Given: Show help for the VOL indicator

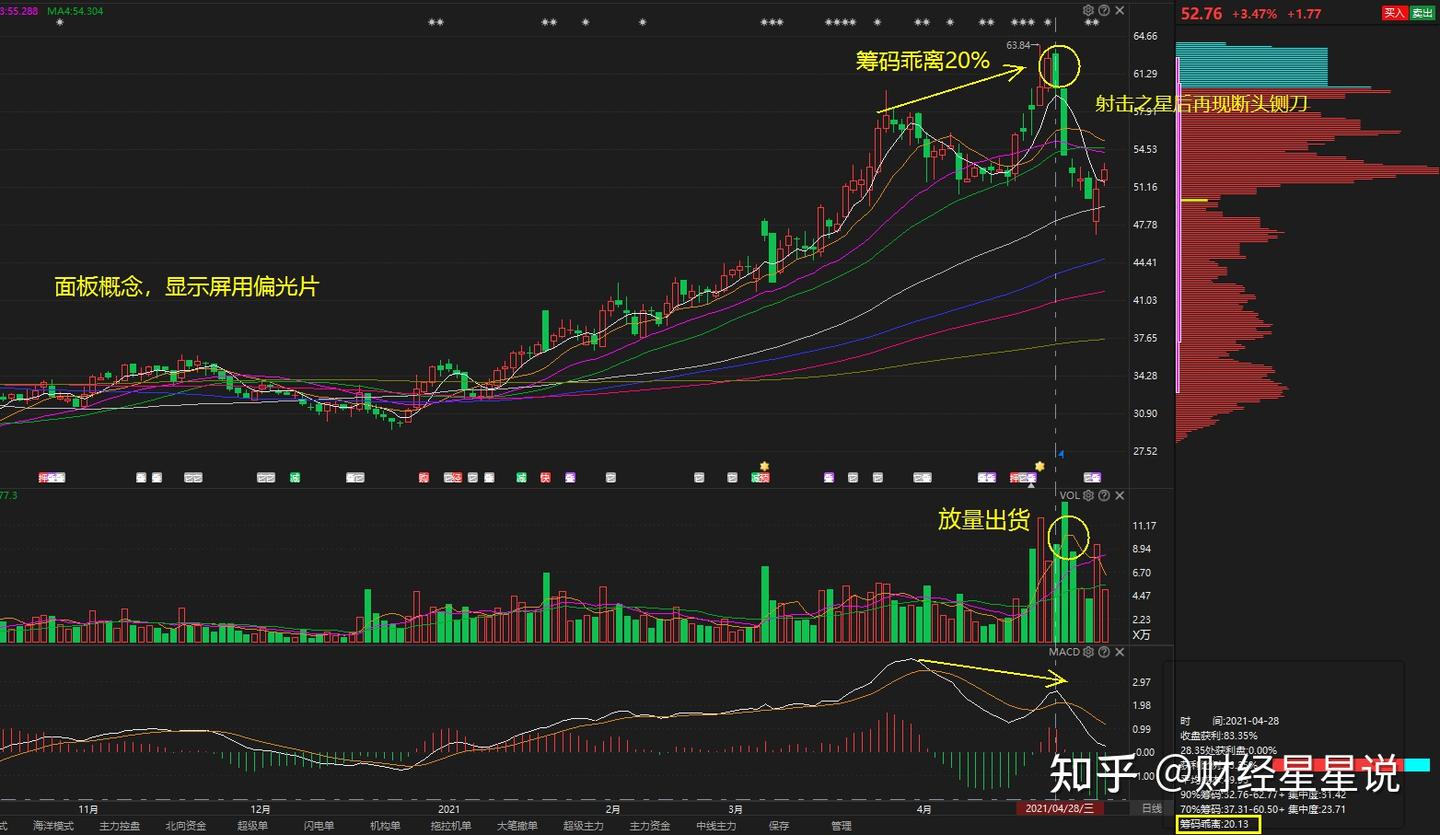Looking at the screenshot, I should point(1104,495).
